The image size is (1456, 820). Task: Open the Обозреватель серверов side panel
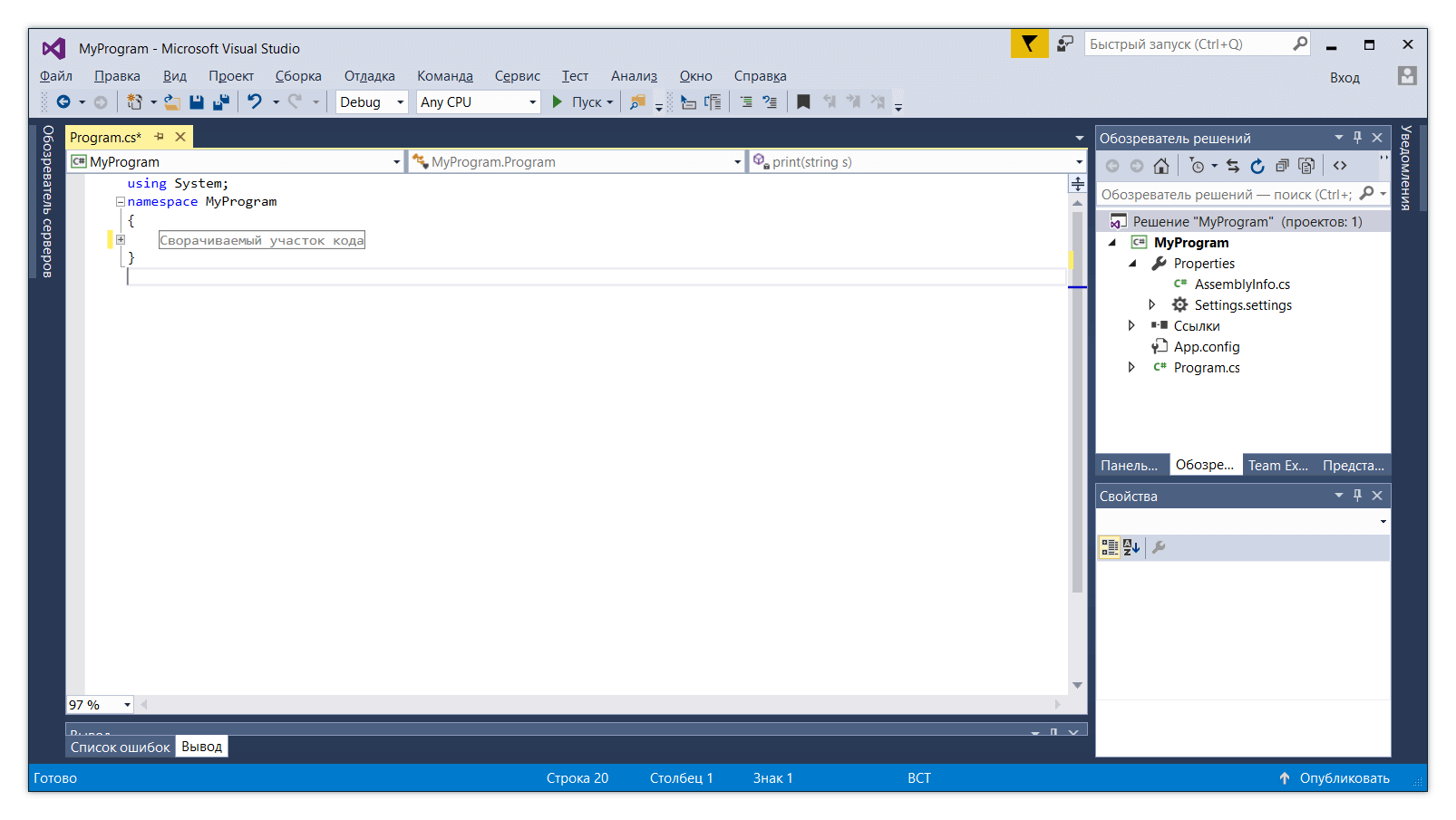(x=48, y=201)
